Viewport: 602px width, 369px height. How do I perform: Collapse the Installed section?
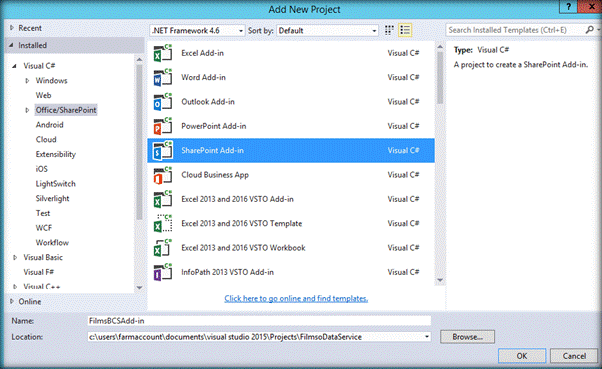coord(12,45)
